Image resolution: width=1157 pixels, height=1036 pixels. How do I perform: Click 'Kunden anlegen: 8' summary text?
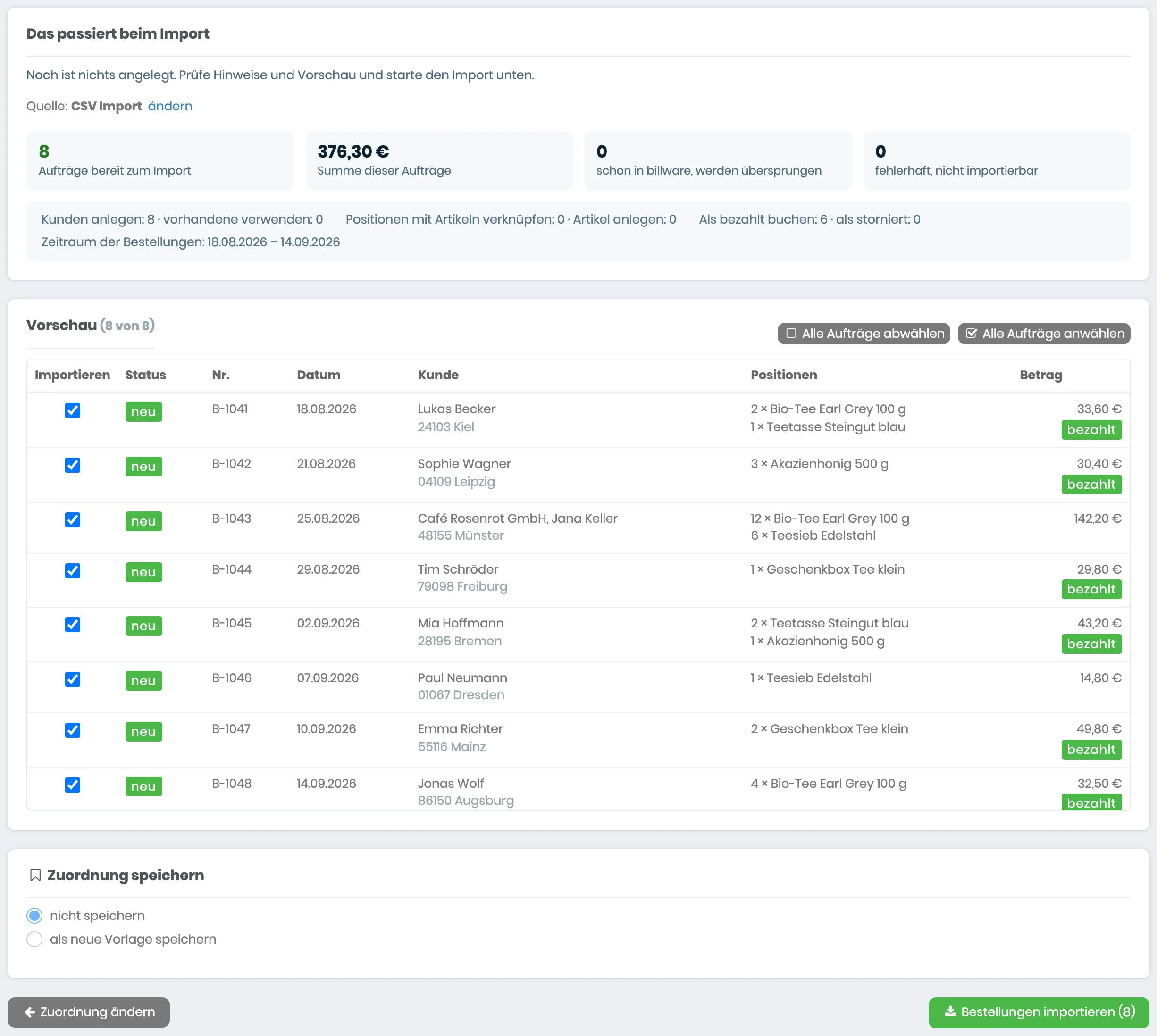pos(98,220)
